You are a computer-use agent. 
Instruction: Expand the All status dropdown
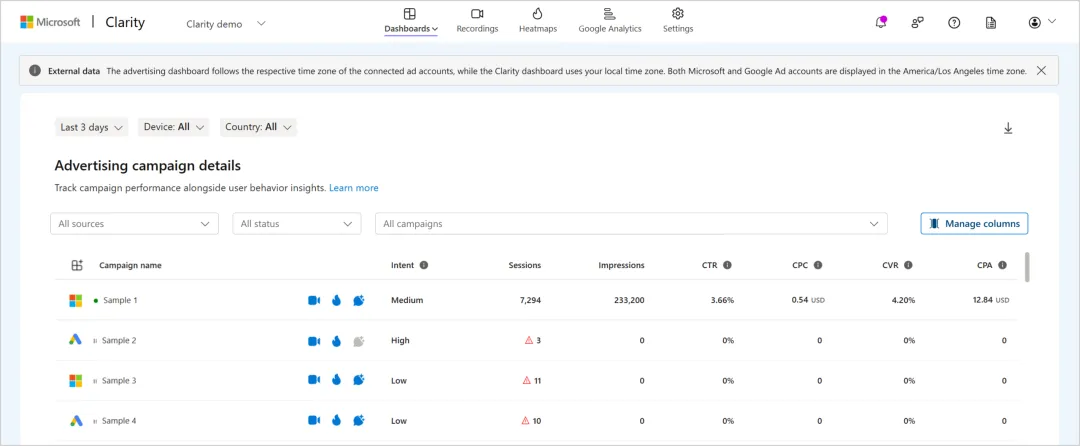(297, 224)
